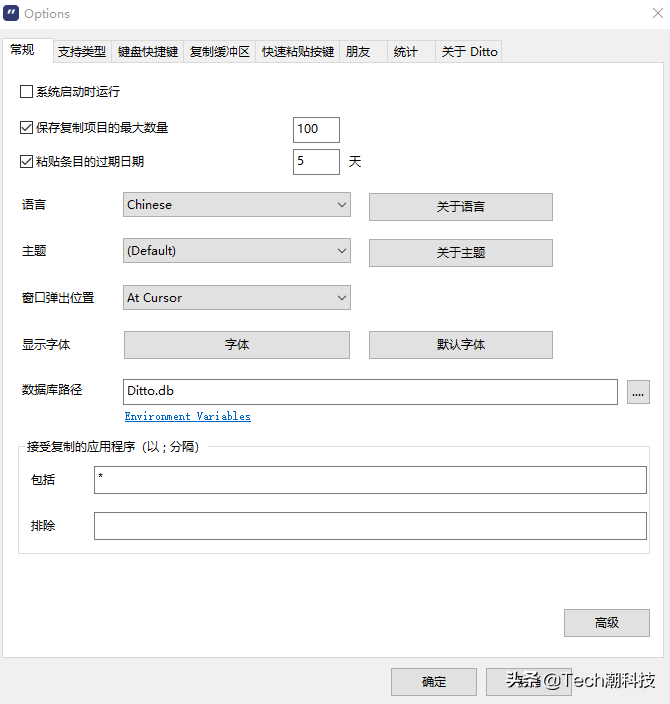The height and width of the screenshot is (704, 670).
Task: Click the 包括 applications input field
Action: [370, 480]
